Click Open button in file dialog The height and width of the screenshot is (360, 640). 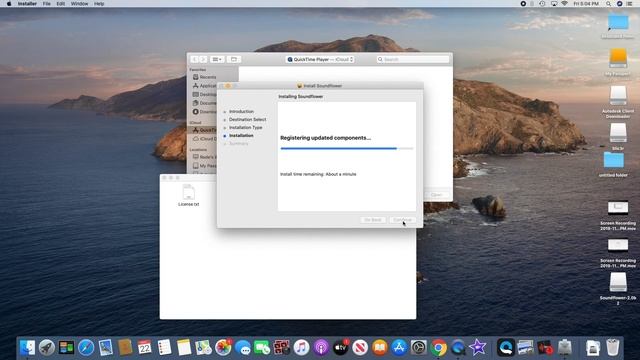coord(436,195)
